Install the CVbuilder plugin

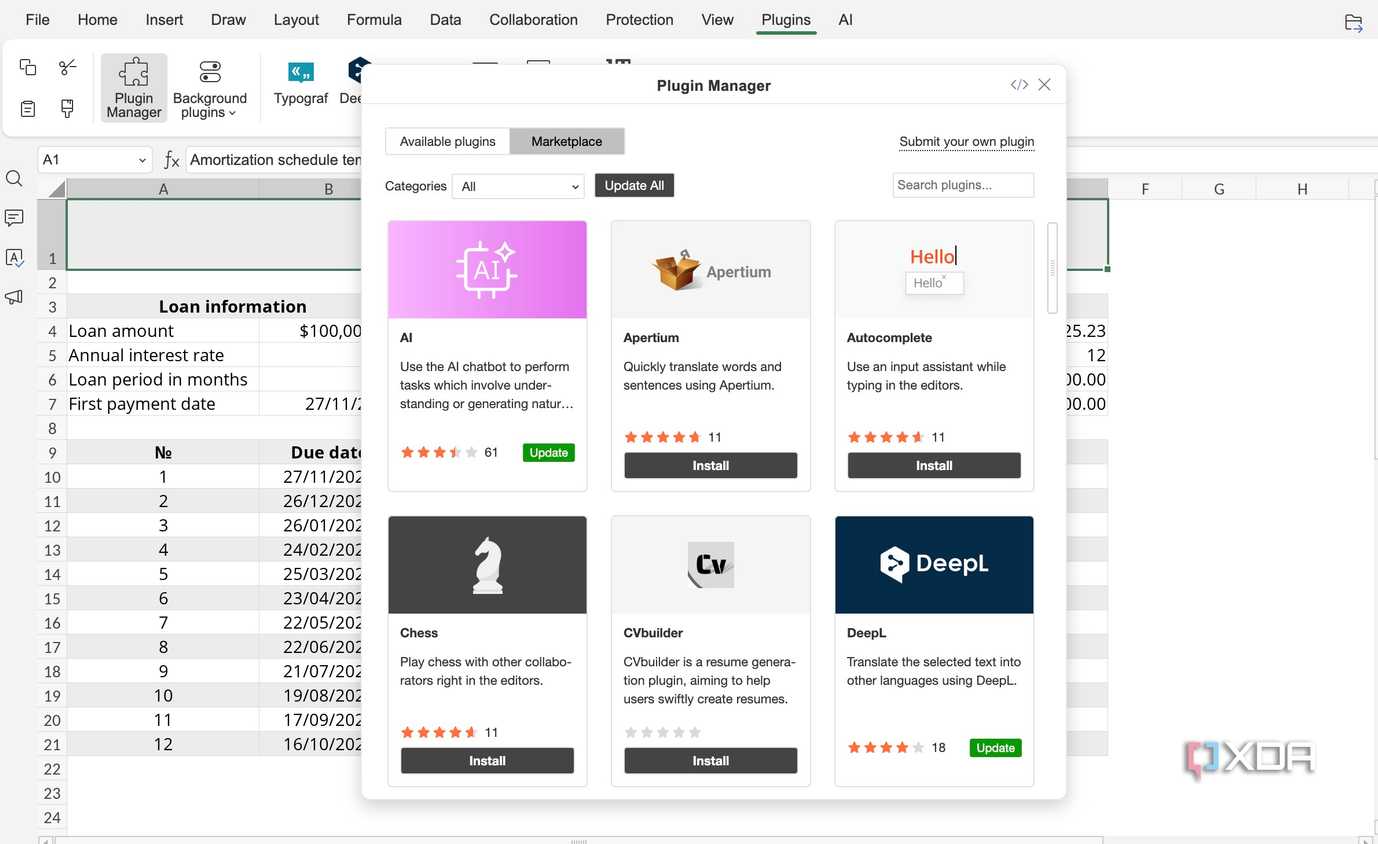711,760
